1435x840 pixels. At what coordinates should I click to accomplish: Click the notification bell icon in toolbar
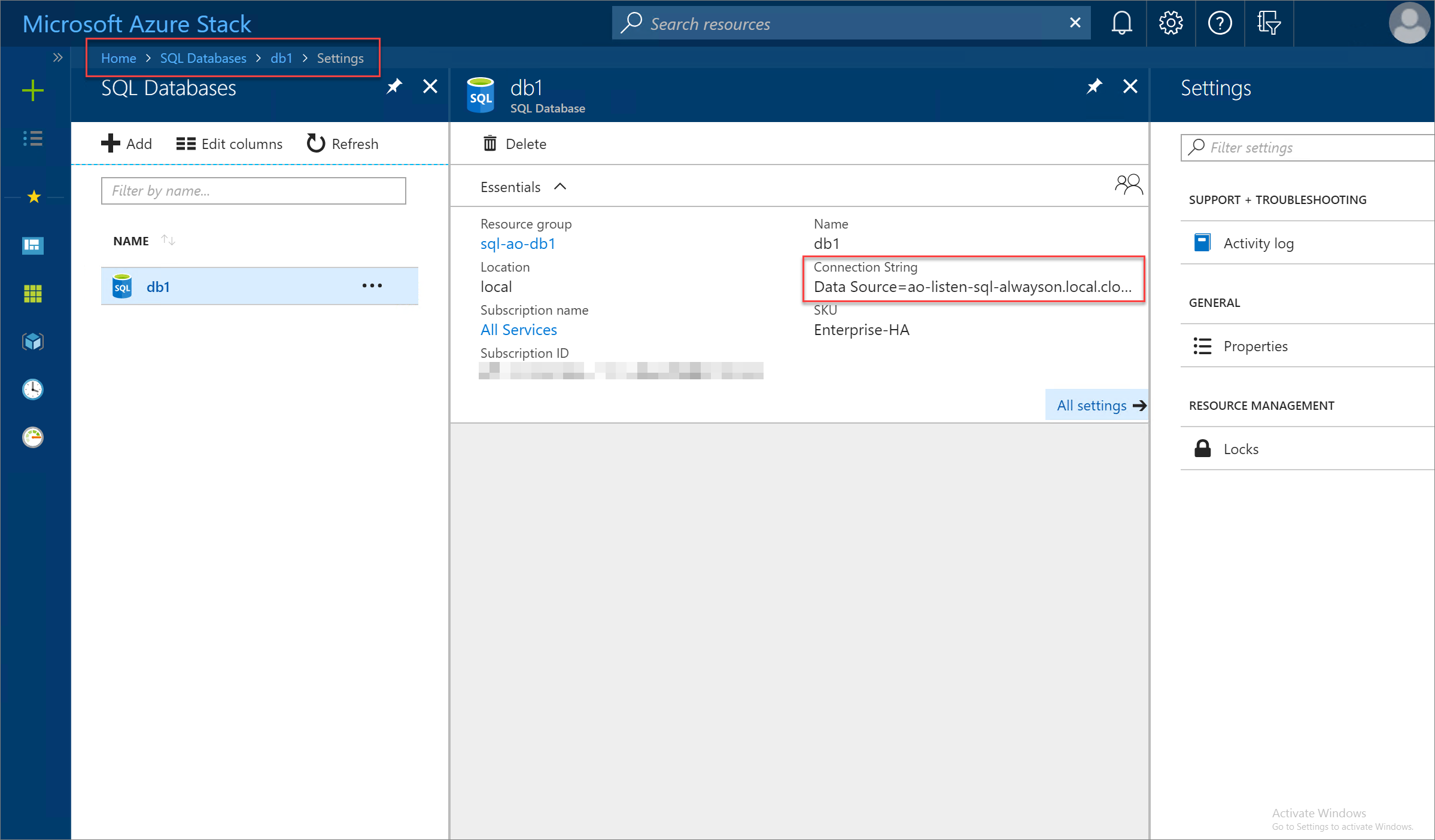coord(1121,22)
